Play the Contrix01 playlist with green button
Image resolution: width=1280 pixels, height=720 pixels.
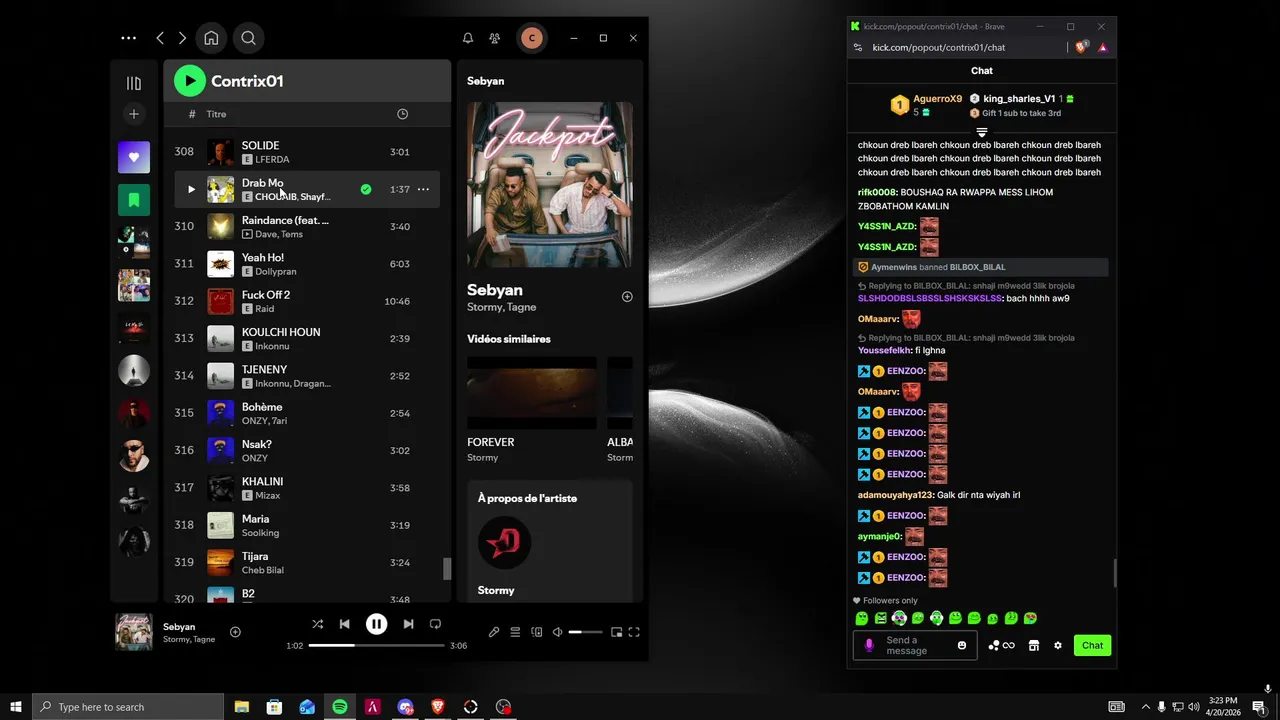click(190, 81)
